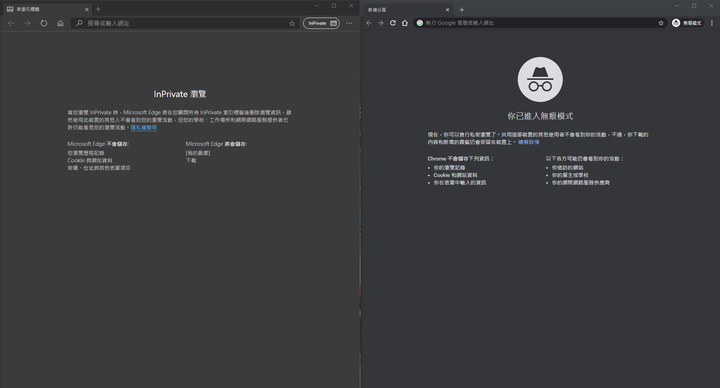Click 'Microsoft Edge 不會儲存' column heading
The image size is (720, 388).
[98, 144]
